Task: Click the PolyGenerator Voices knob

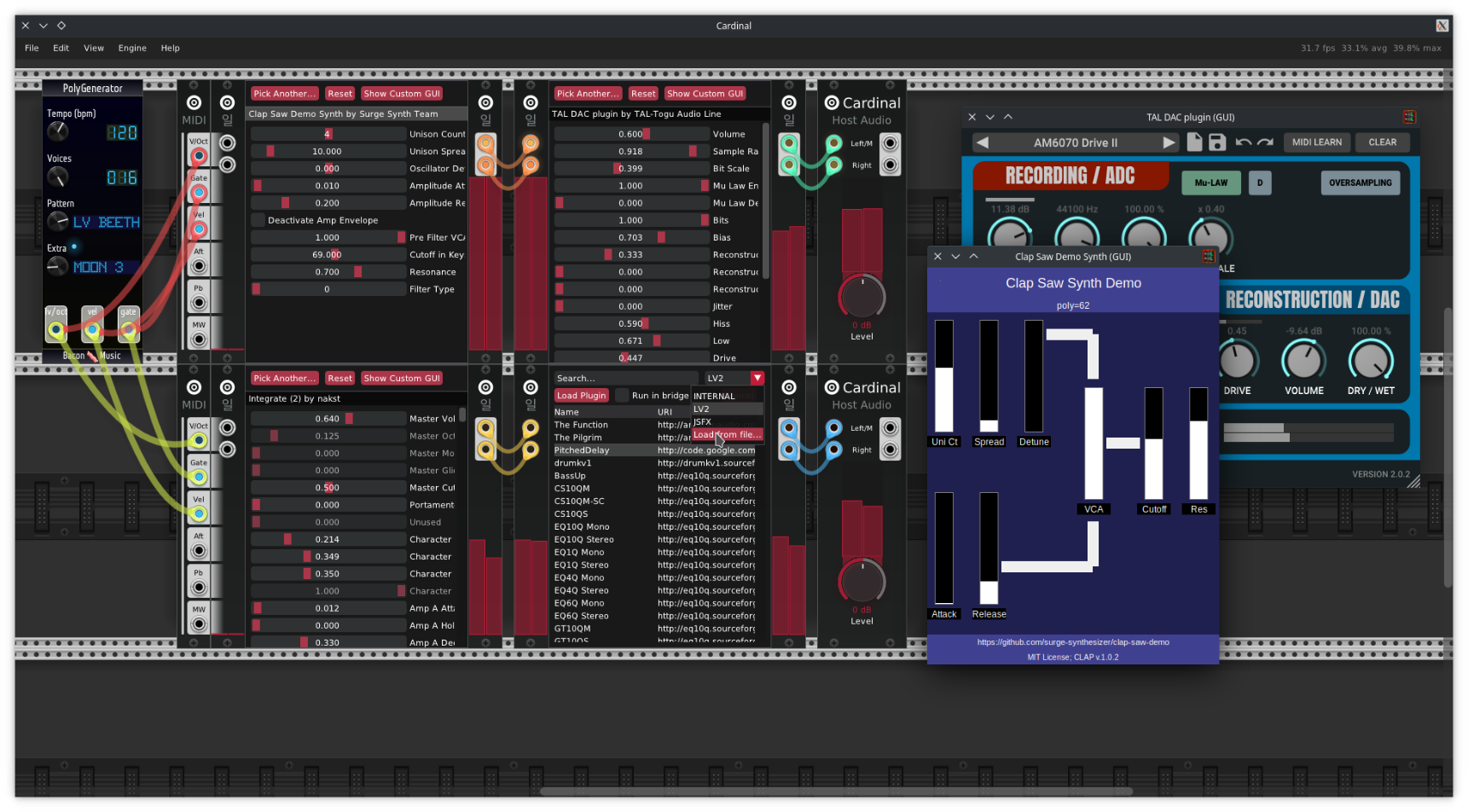Action: 57,176
